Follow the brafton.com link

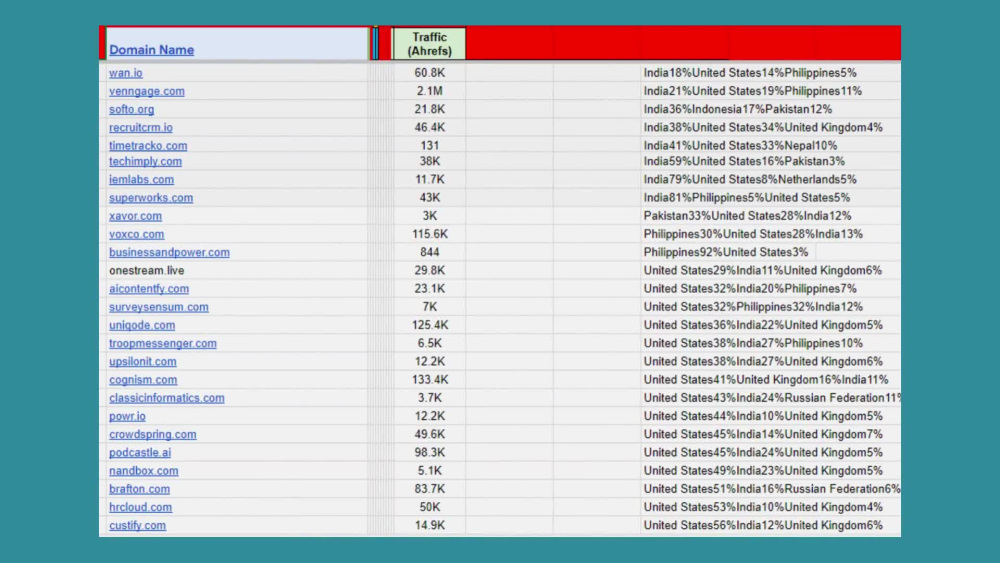[139, 489]
